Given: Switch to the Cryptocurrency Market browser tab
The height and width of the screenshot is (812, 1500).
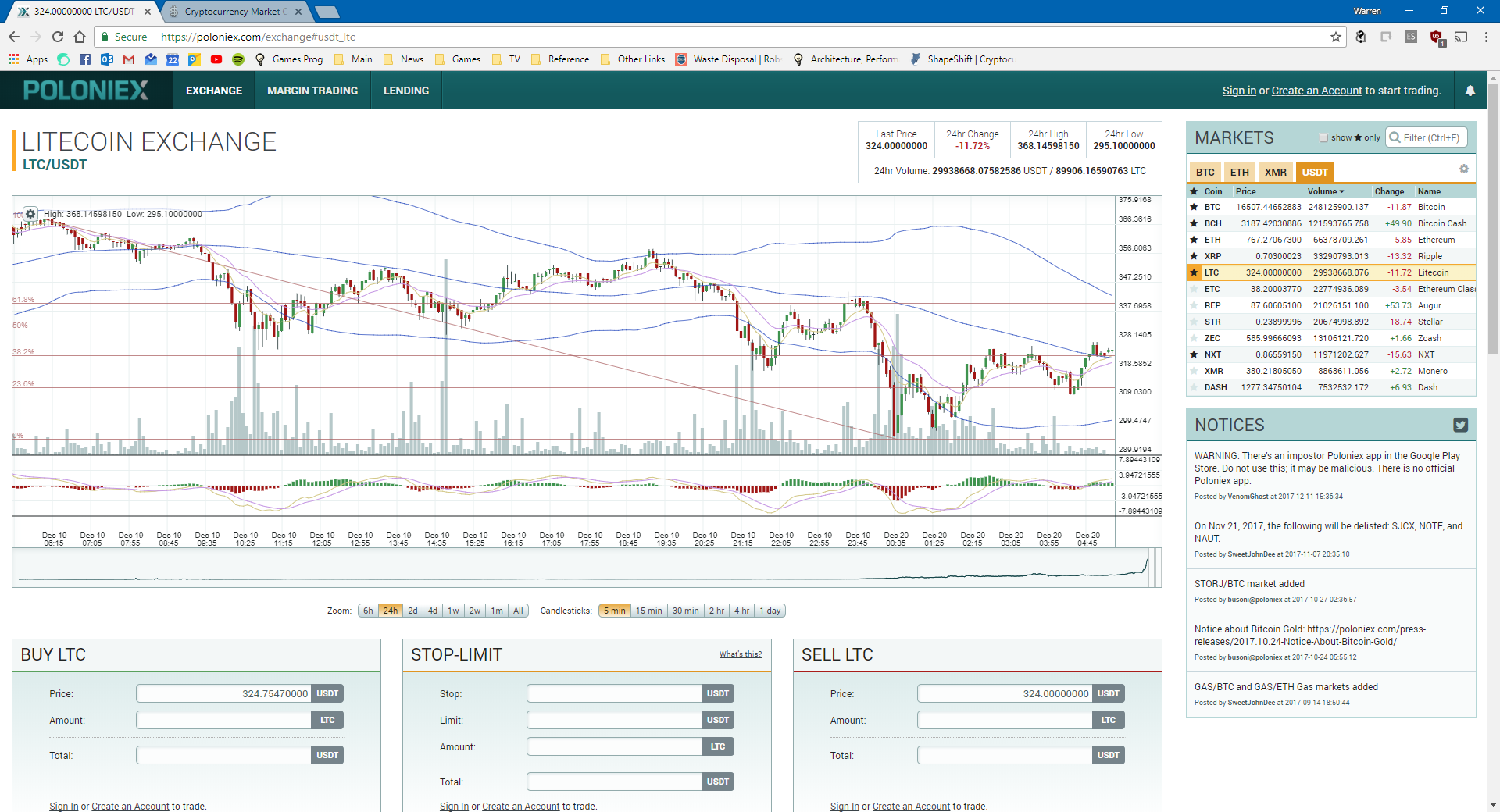Looking at the screenshot, I should (236, 12).
